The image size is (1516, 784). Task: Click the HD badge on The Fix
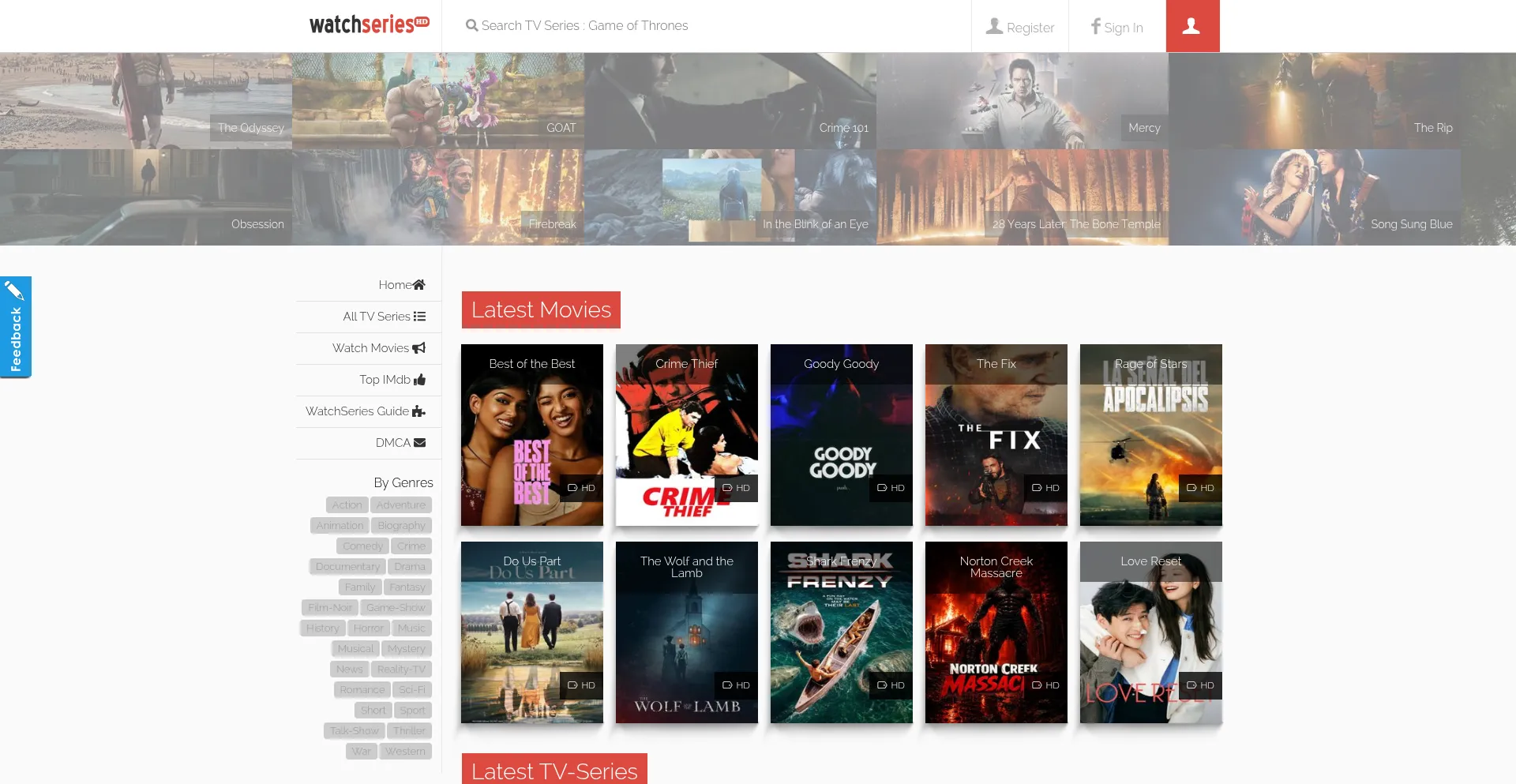(1045, 488)
